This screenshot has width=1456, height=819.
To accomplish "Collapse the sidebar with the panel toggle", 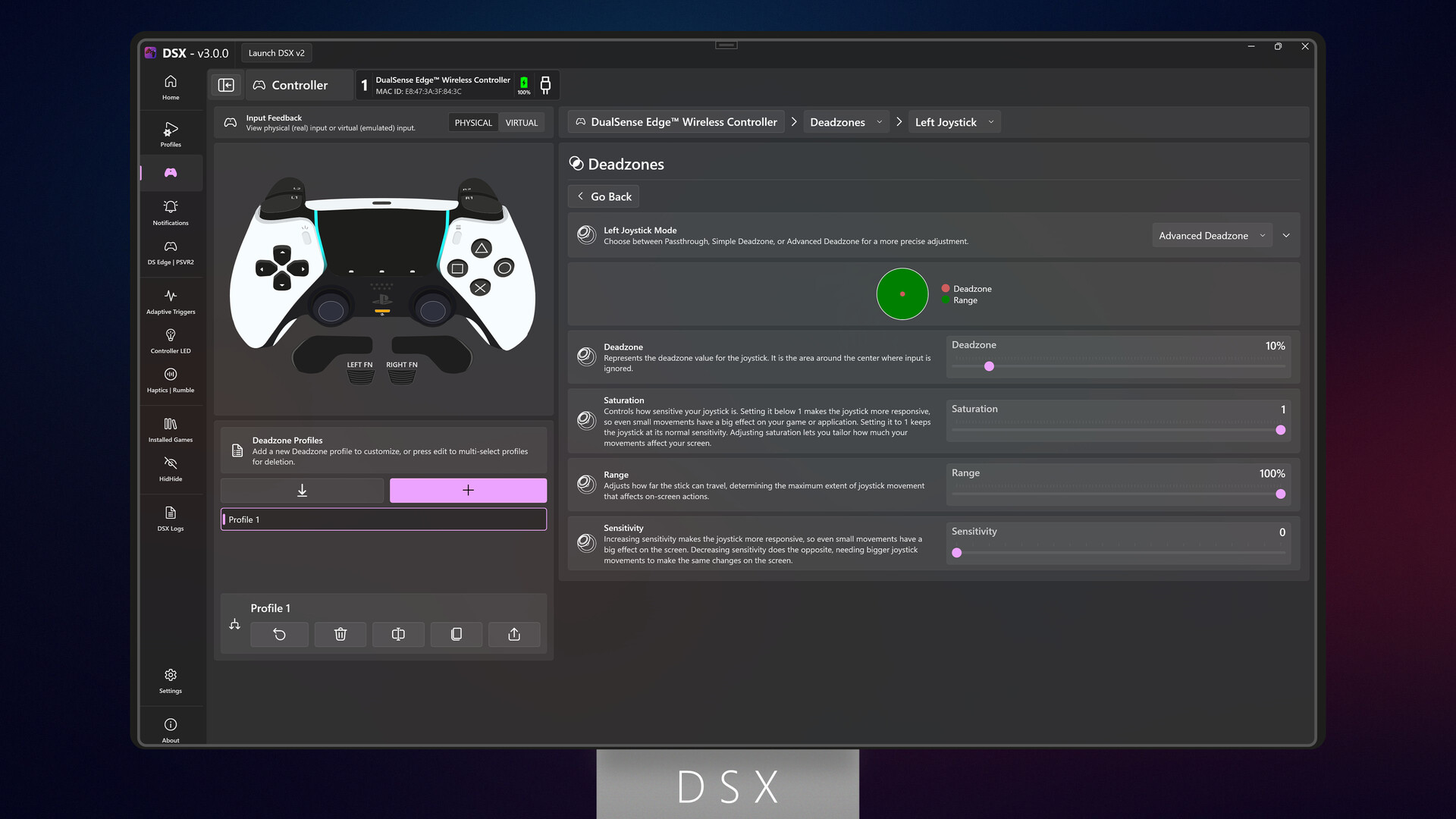I will tap(226, 84).
